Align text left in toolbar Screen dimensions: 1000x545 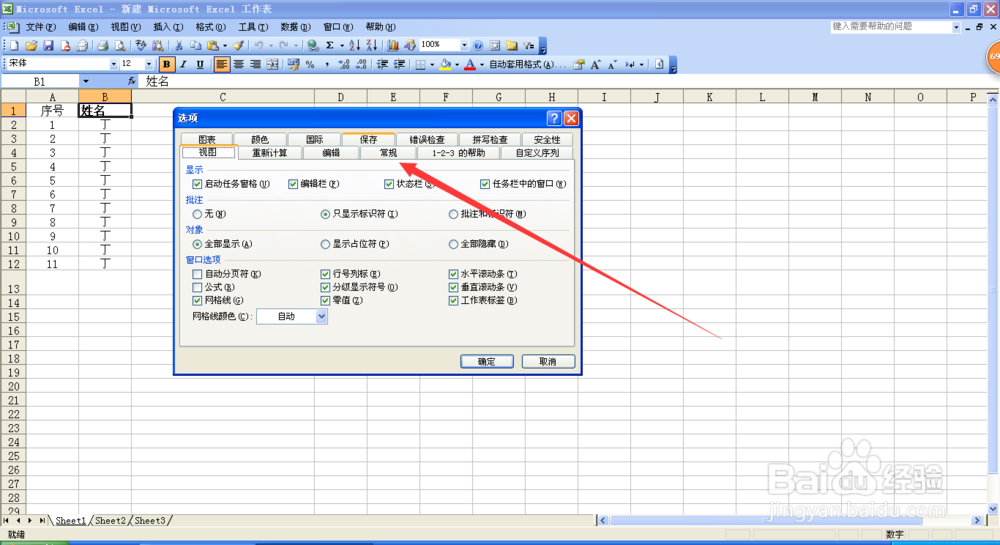point(221,64)
